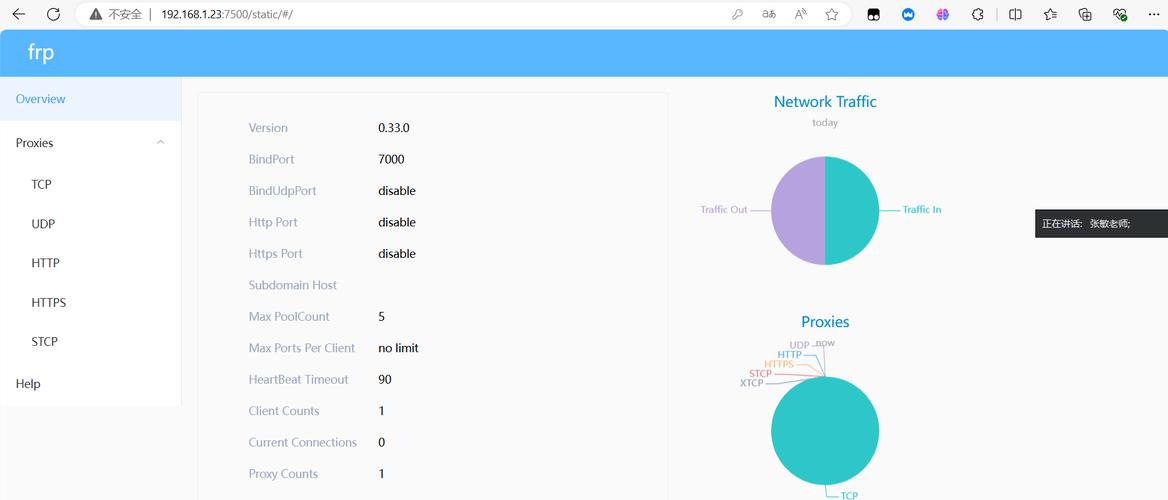Click the no limit value
This screenshot has height=500, width=1168.
(399, 348)
